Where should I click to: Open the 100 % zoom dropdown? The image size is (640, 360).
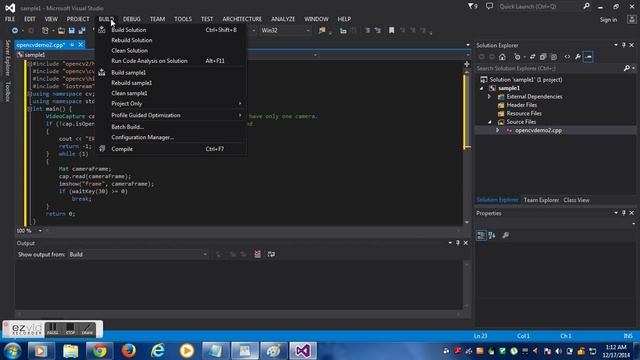[40, 231]
